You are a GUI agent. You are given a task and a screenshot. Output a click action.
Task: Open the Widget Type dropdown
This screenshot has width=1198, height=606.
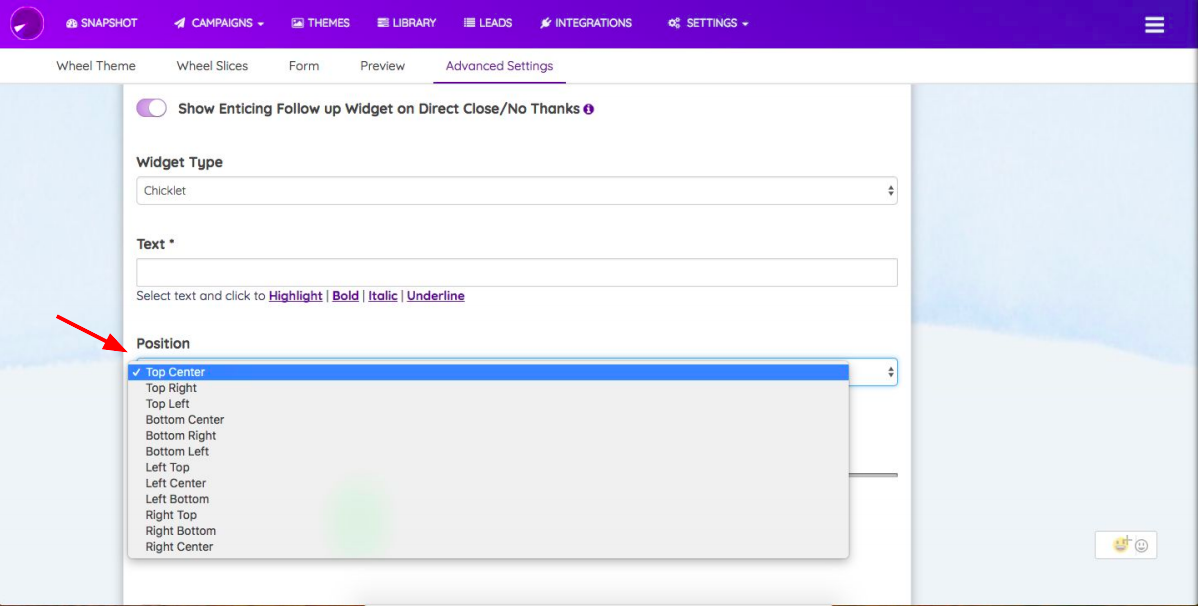516,190
